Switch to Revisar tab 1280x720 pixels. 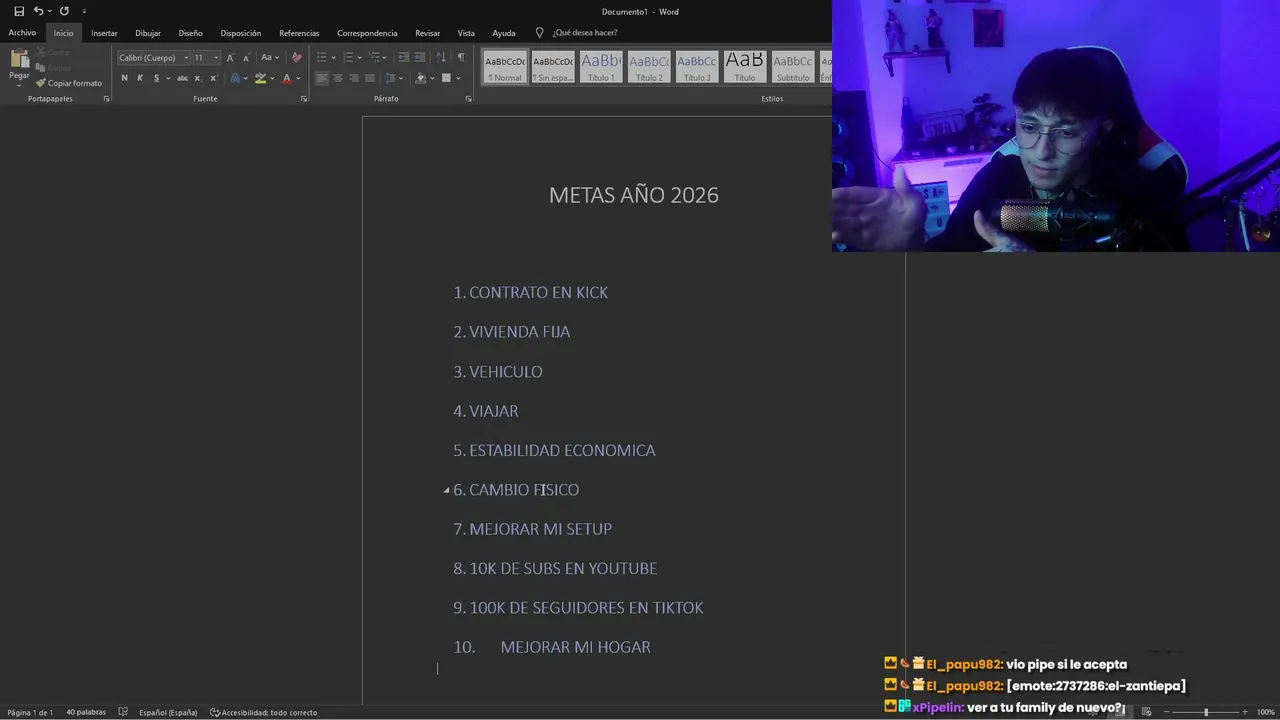[427, 33]
